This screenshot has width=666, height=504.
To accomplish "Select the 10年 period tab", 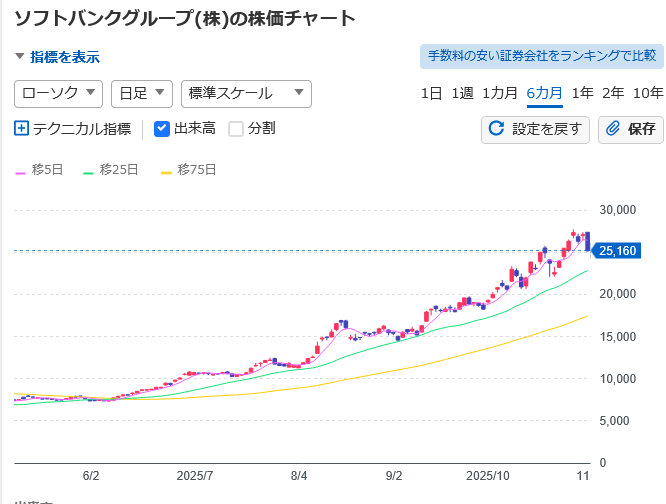I will [648, 93].
